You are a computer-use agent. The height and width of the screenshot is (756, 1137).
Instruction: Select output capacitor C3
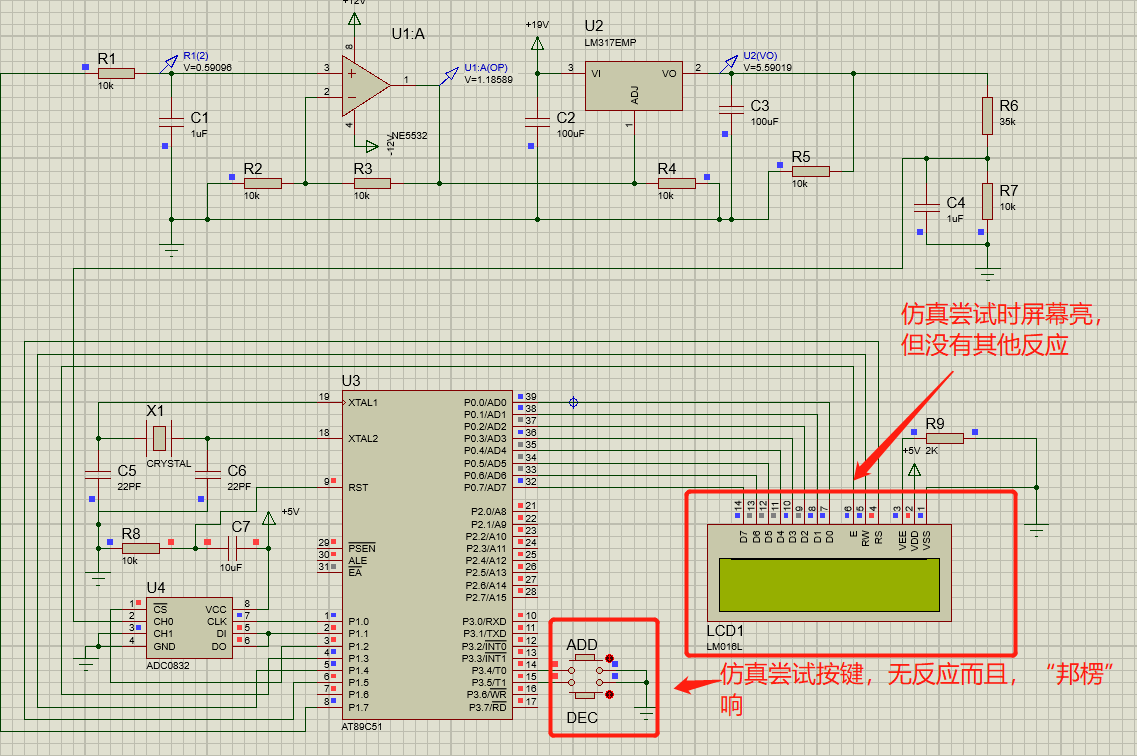pyautogui.click(x=731, y=109)
